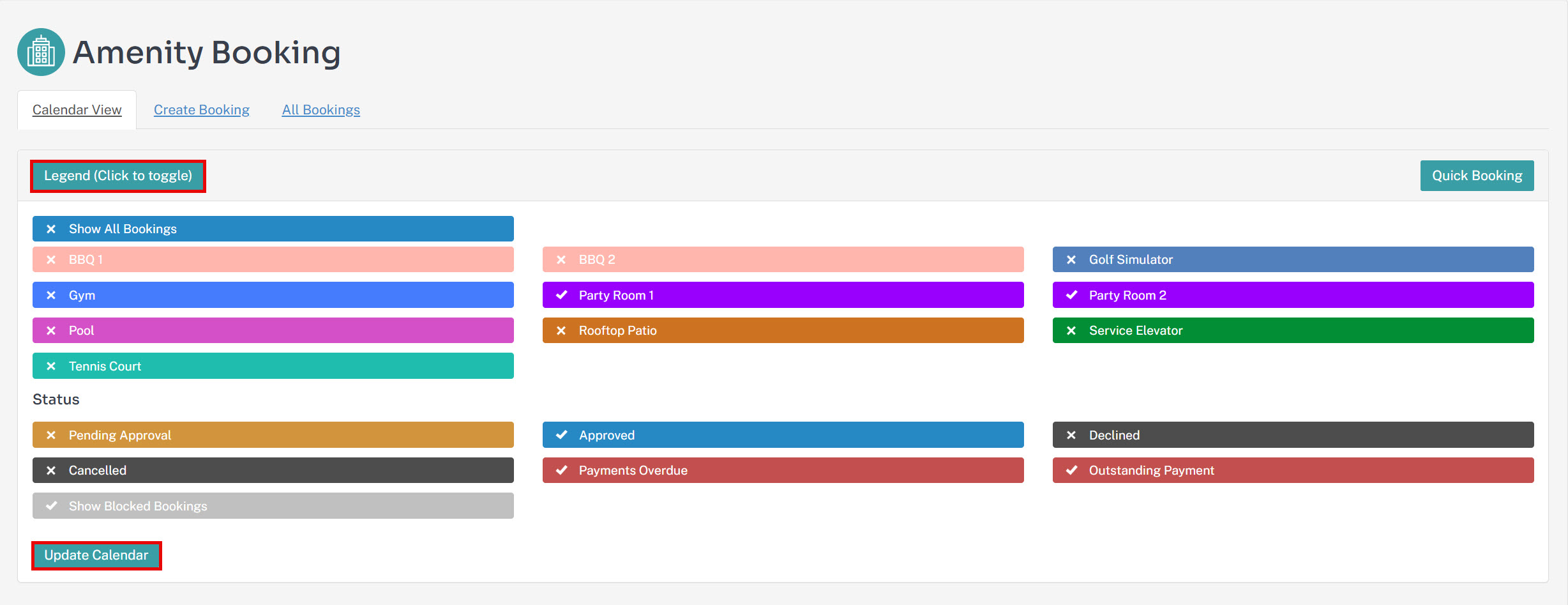Click the checkmark icon beside Show Blocked Bookings
The width and height of the screenshot is (1568, 605).
coord(52,506)
